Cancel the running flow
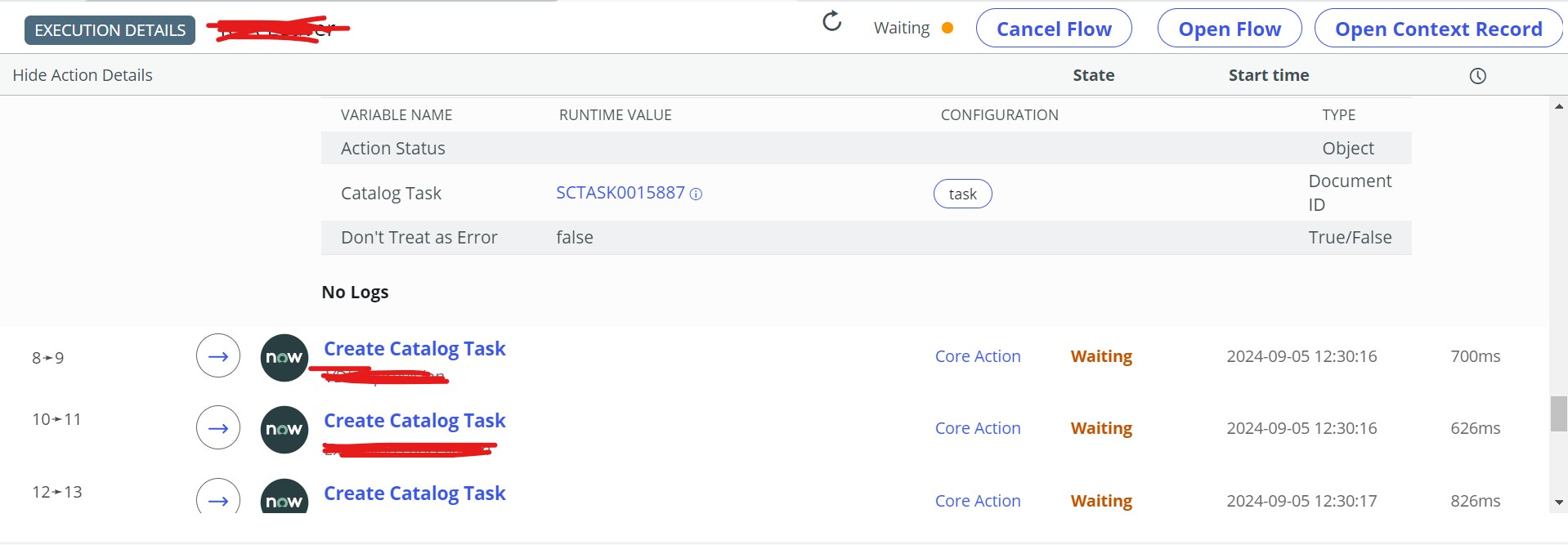The width and height of the screenshot is (1568, 545). (1054, 29)
